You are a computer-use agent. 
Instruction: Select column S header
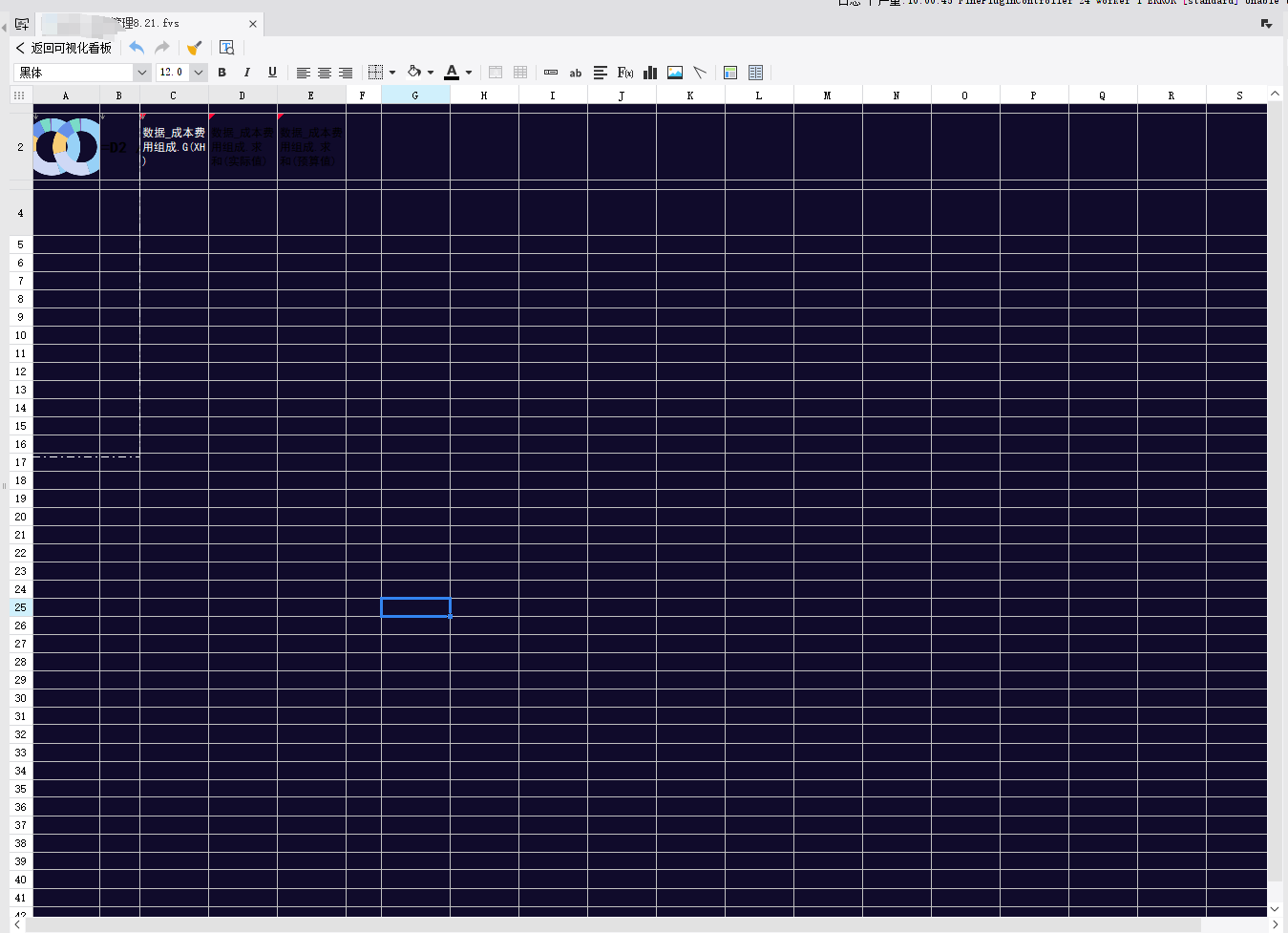pos(1239,95)
